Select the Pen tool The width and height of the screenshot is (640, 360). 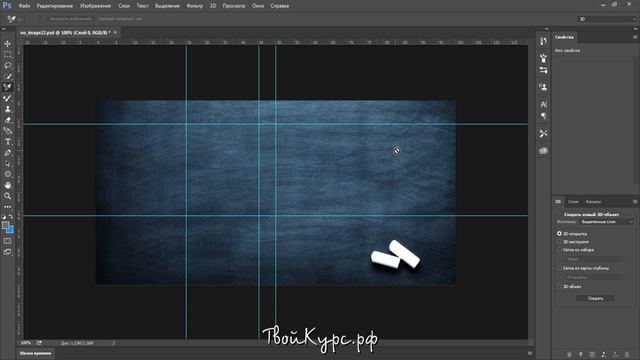pos(7,153)
